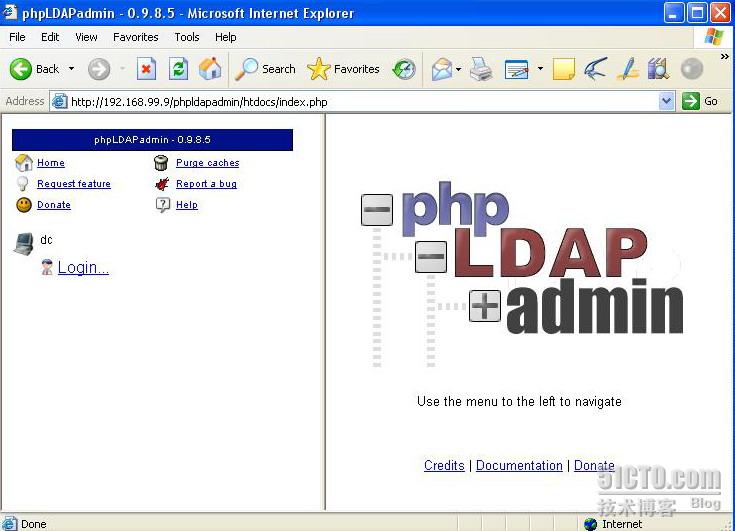
Task: Click the Windows flag logo icon
Action: 713,37
